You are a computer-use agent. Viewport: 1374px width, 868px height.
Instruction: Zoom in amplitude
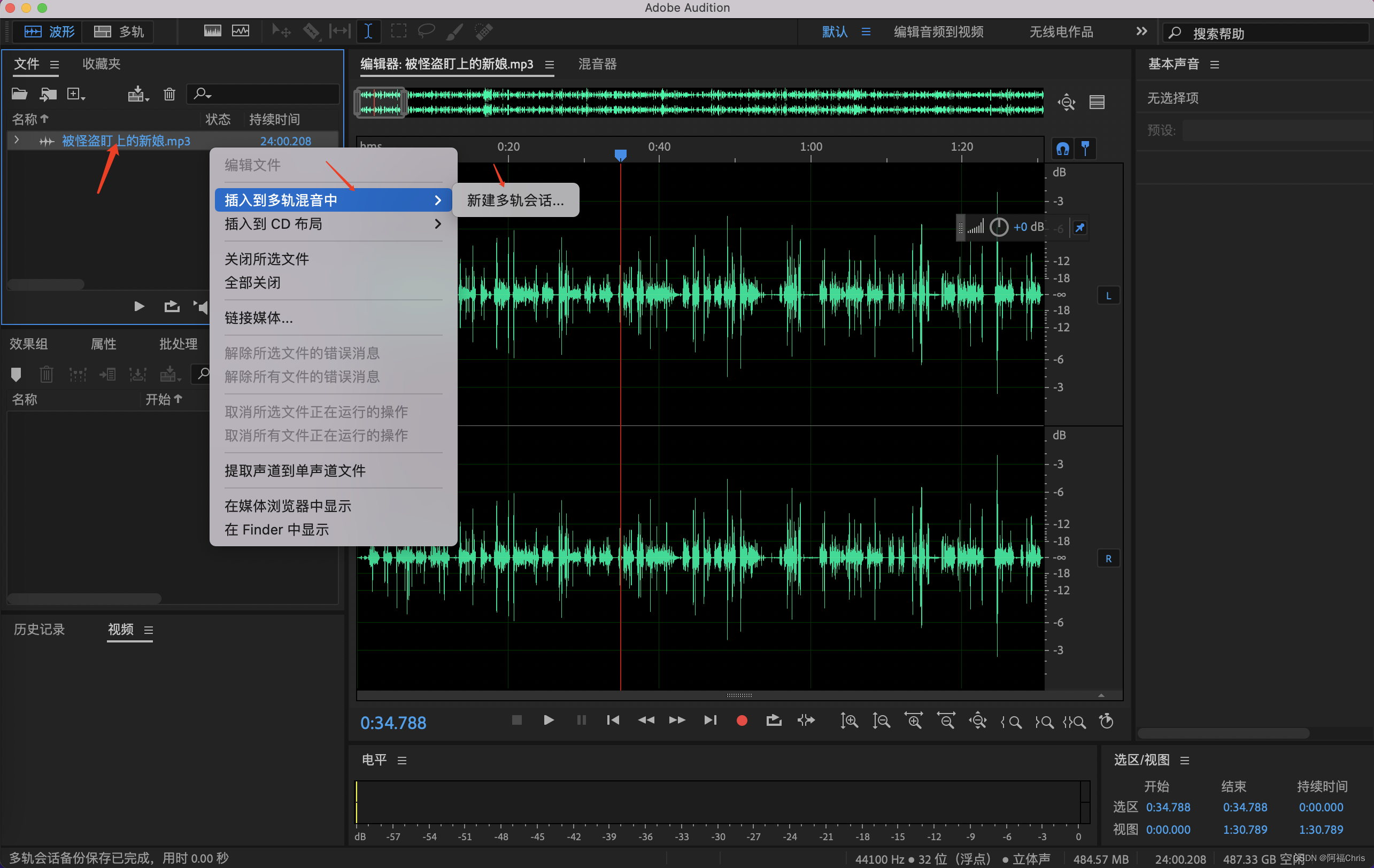point(848,721)
